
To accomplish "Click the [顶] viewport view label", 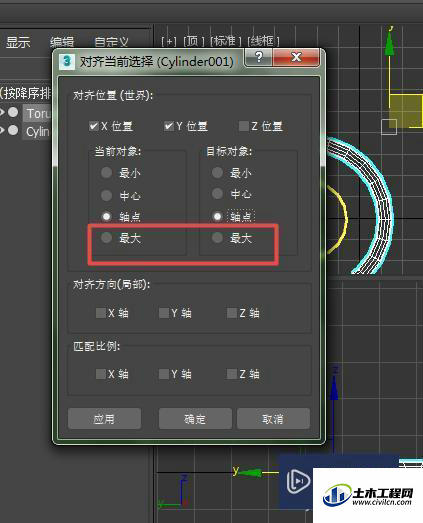I will (193, 41).
